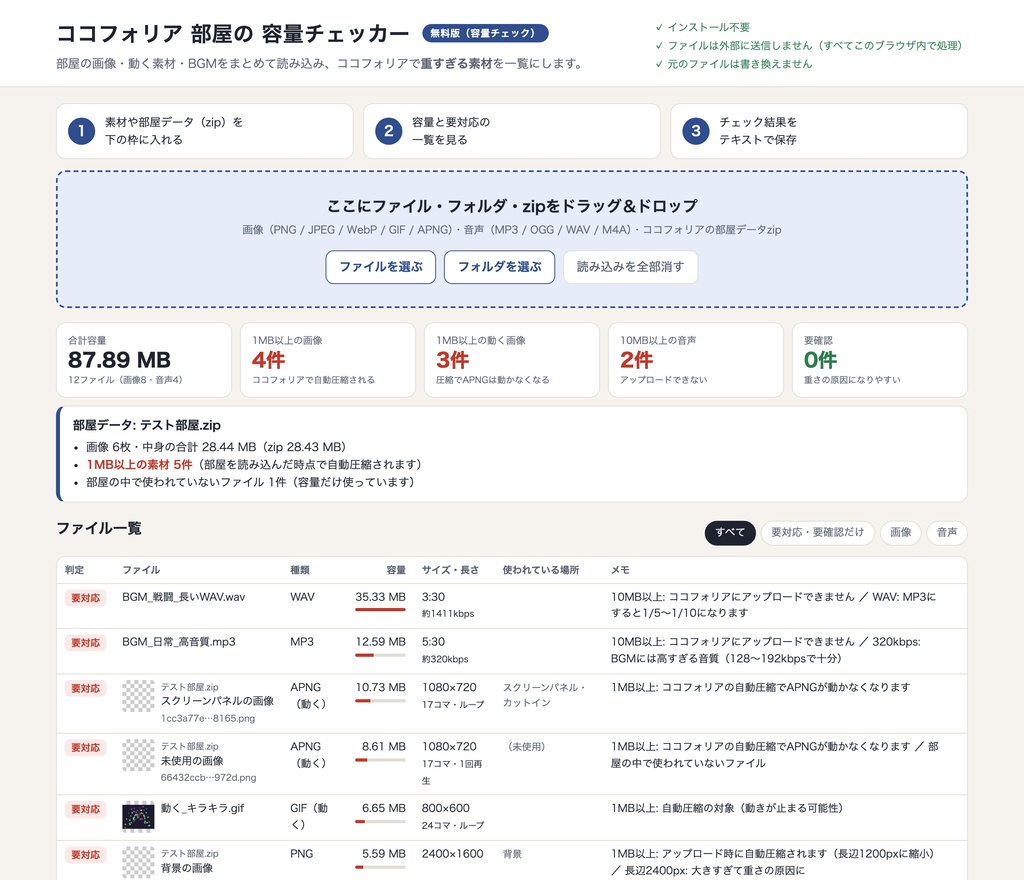Click the ファイル一覧 section heading

click(x=99, y=528)
